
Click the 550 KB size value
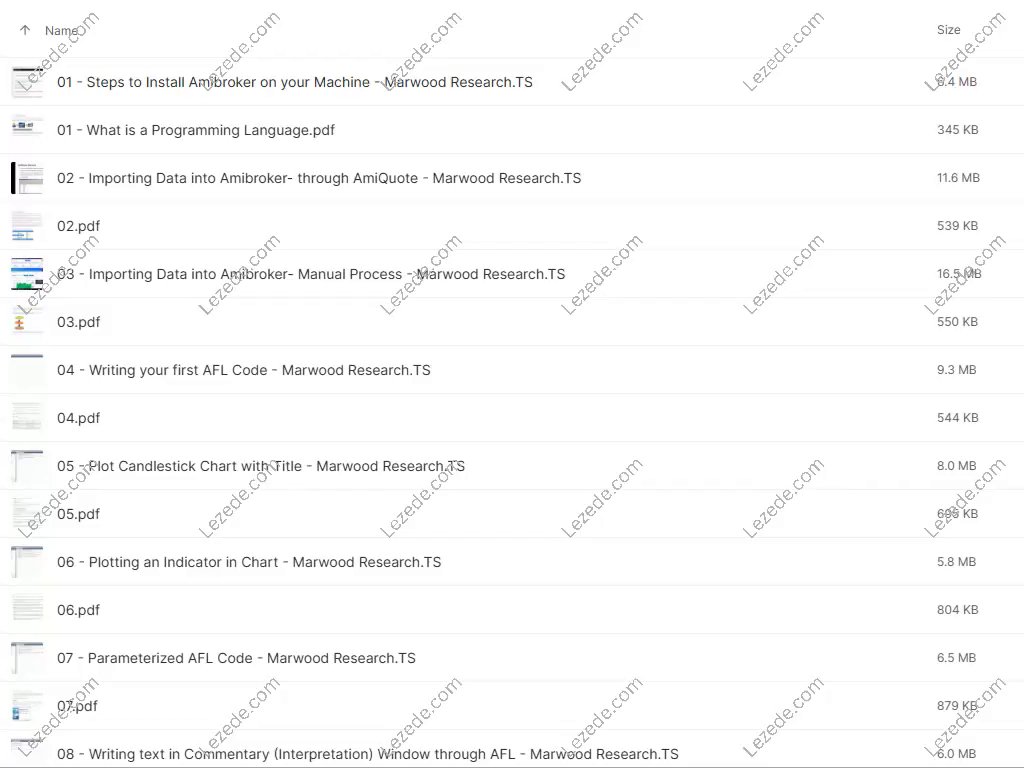[957, 322]
